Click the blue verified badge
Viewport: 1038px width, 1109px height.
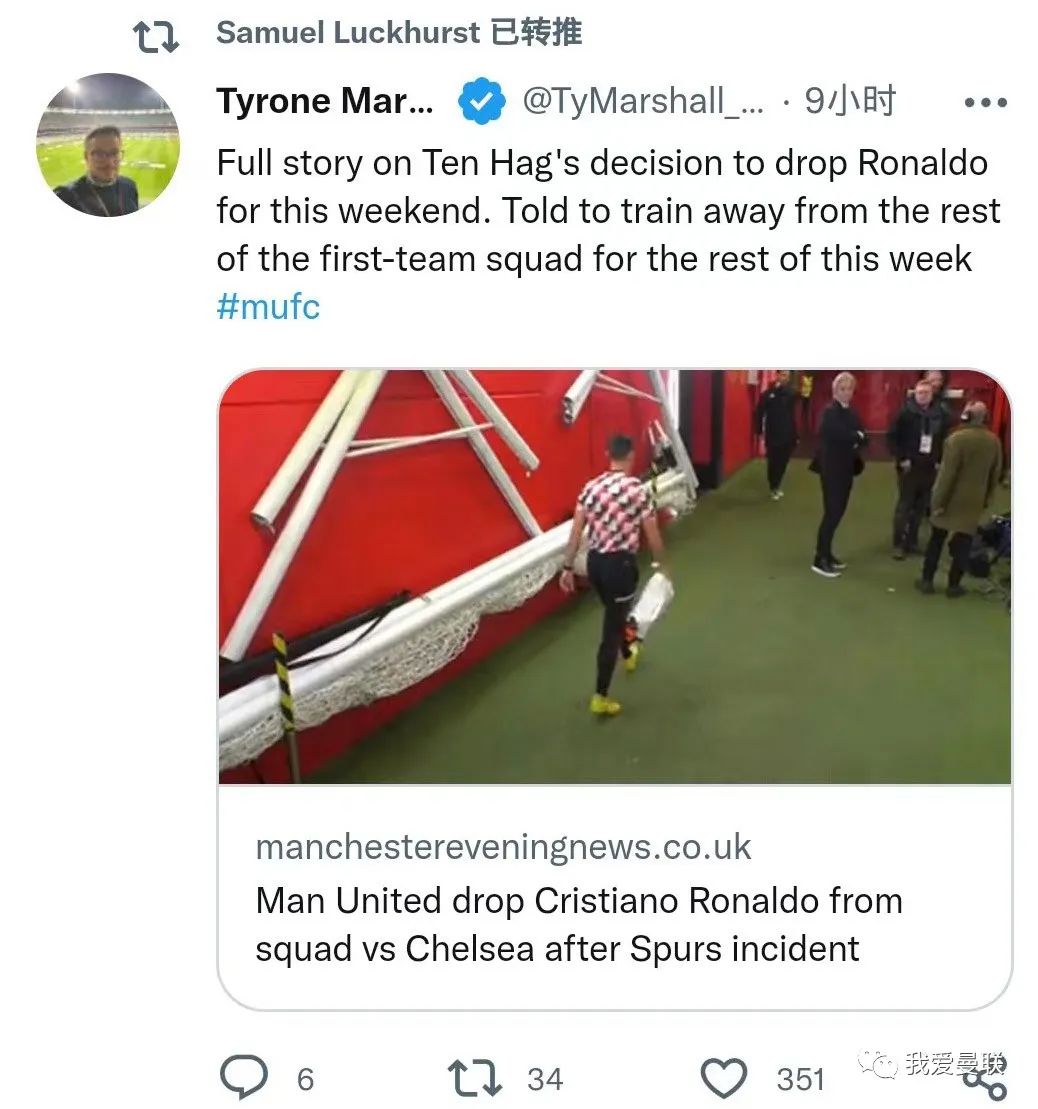pyautogui.click(x=481, y=101)
